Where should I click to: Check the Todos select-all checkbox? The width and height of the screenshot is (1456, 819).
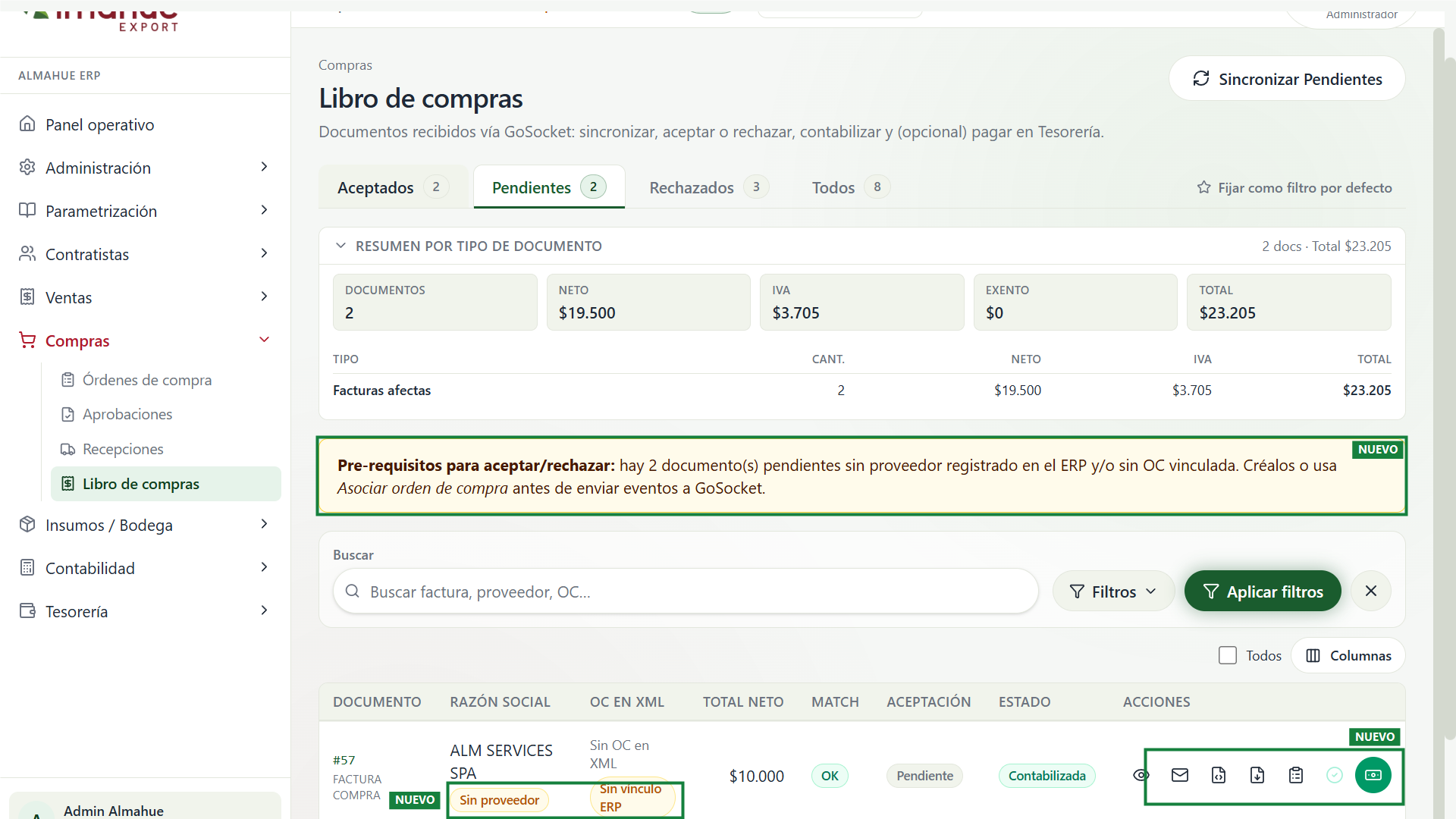pos(1228,655)
